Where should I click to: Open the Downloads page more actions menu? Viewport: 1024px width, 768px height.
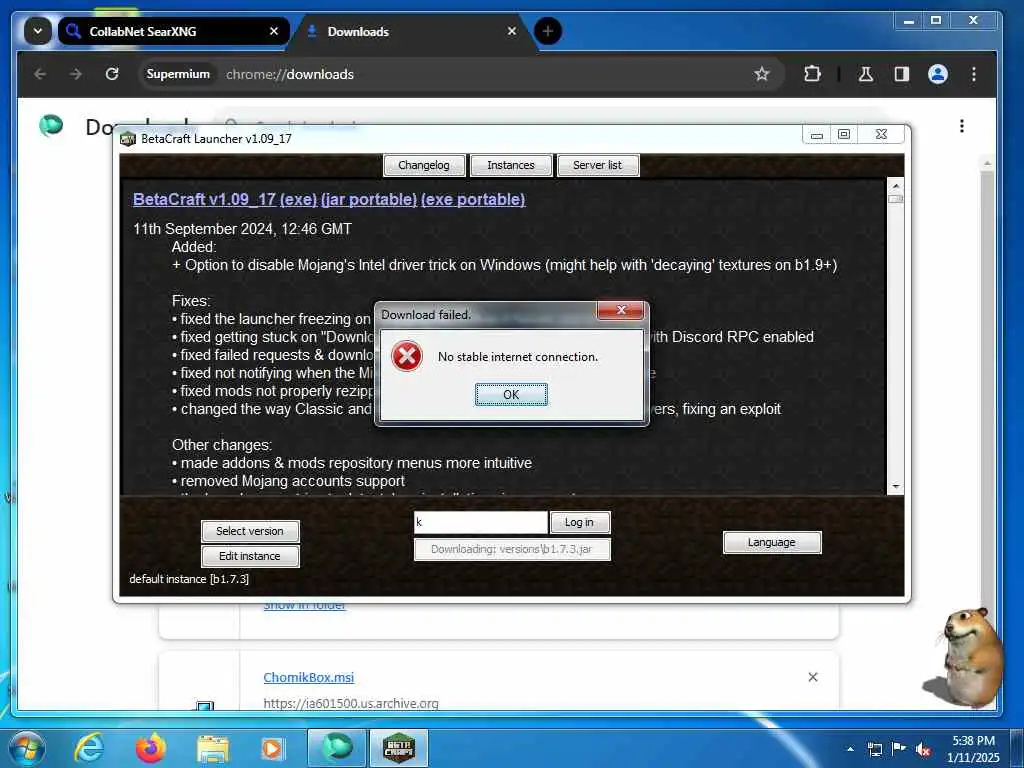(x=962, y=126)
